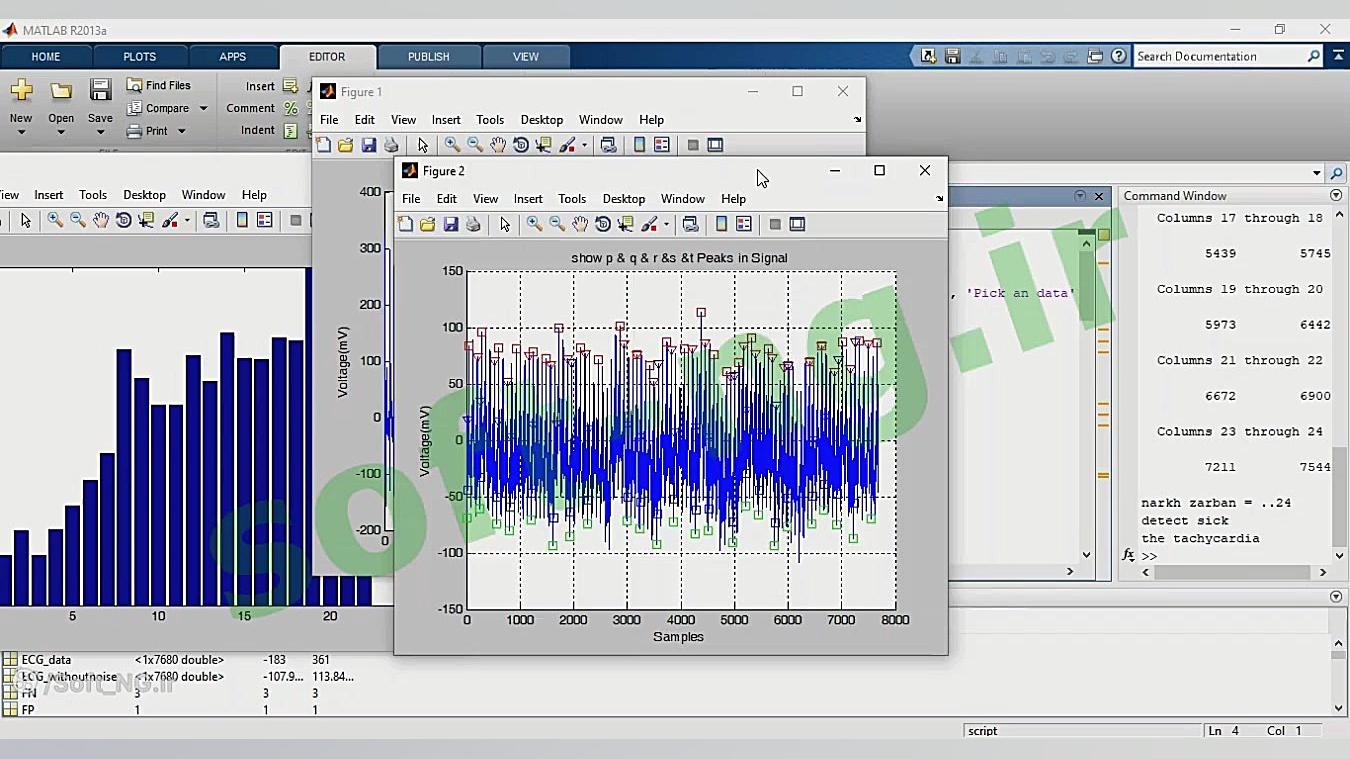The height and width of the screenshot is (759, 1350).
Task: Click Comment percent icon in Editor ribbon
Action: [x=290, y=108]
